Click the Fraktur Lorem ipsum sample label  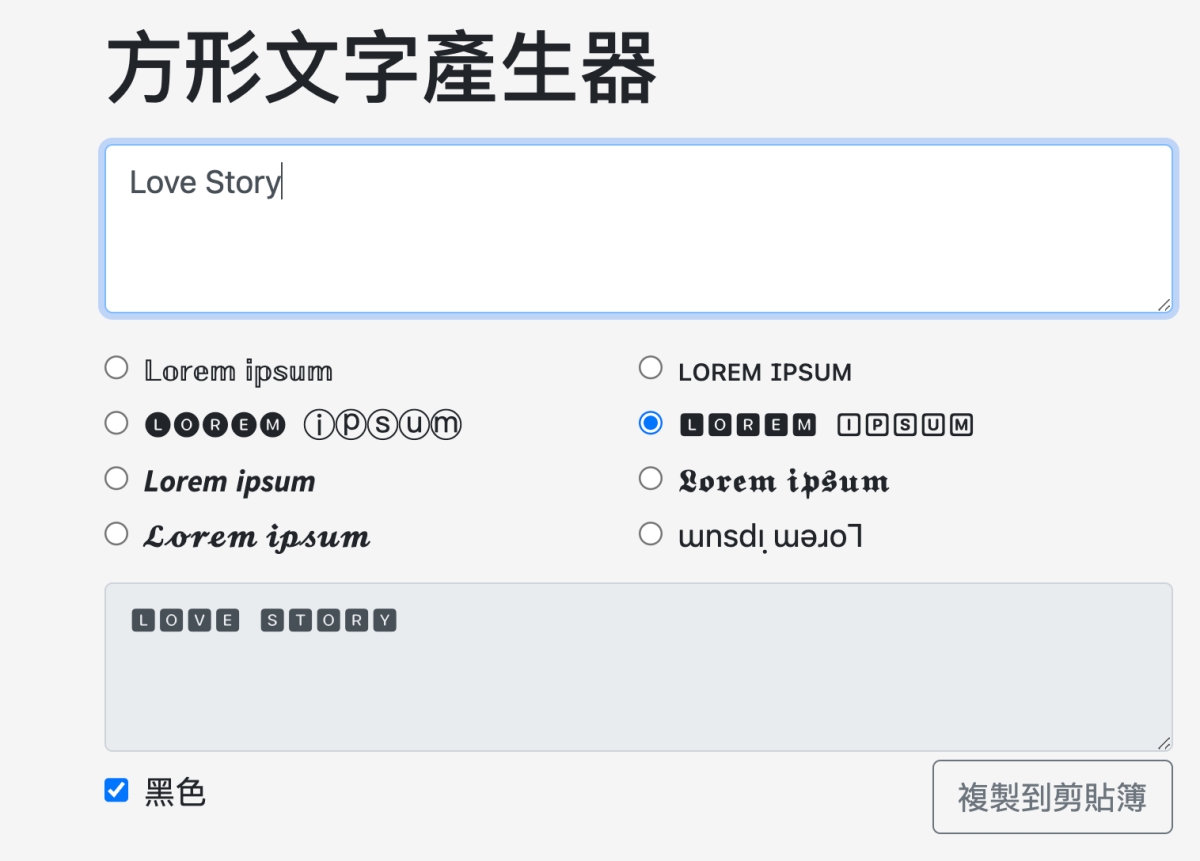point(783,481)
